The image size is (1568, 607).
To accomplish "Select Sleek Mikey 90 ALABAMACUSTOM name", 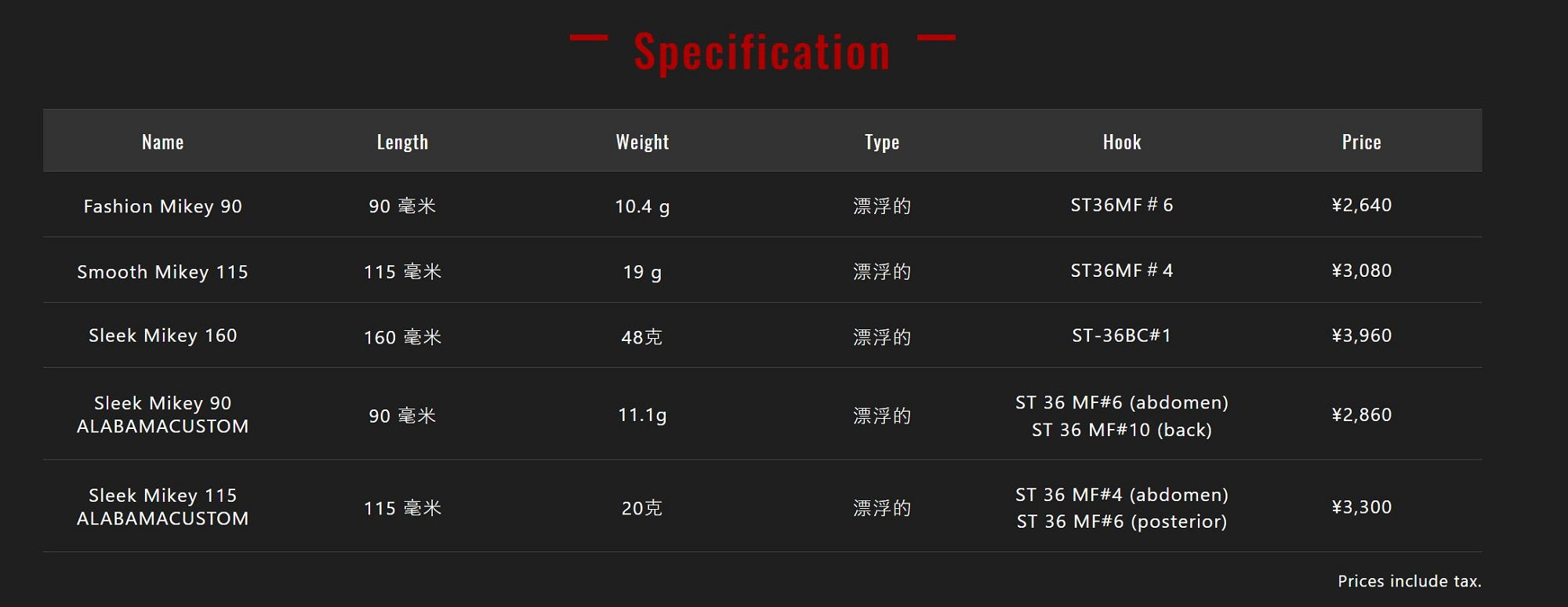I will pyautogui.click(x=163, y=415).
